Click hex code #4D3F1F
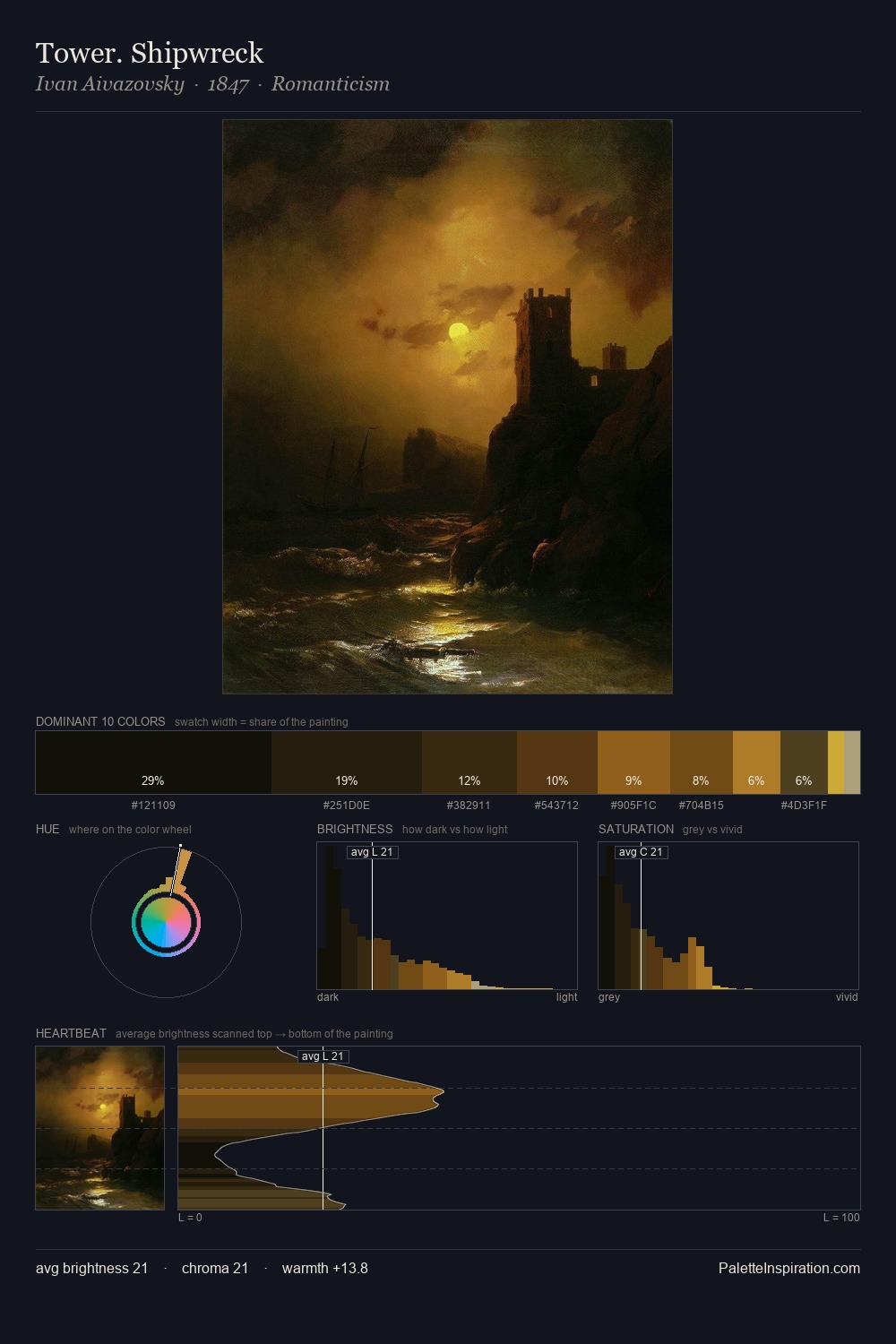 (804, 806)
